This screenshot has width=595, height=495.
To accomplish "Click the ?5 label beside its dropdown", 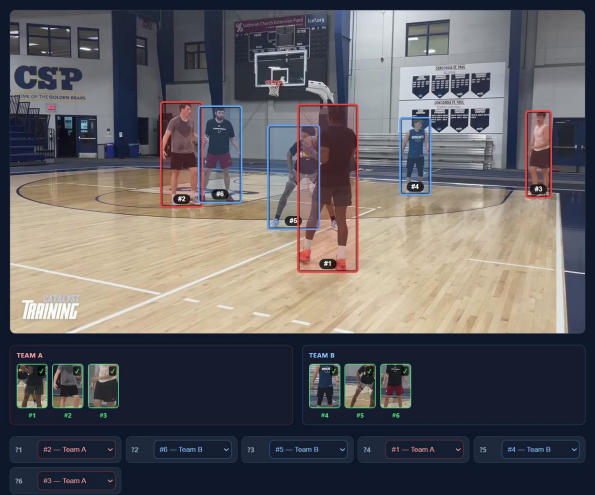I will pos(483,450).
